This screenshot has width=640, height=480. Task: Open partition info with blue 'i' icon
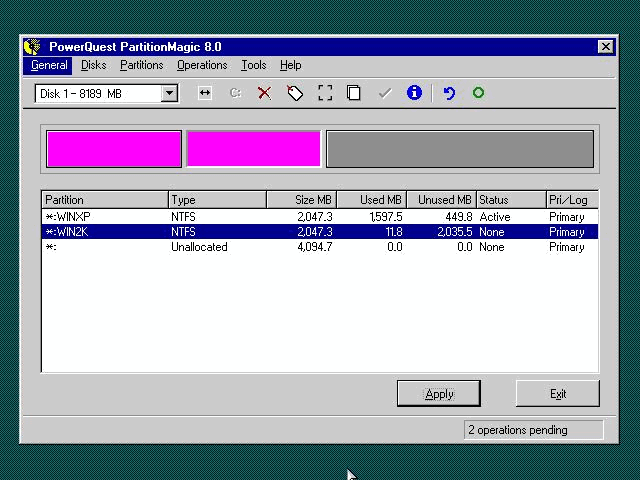click(x=414, y=93)
